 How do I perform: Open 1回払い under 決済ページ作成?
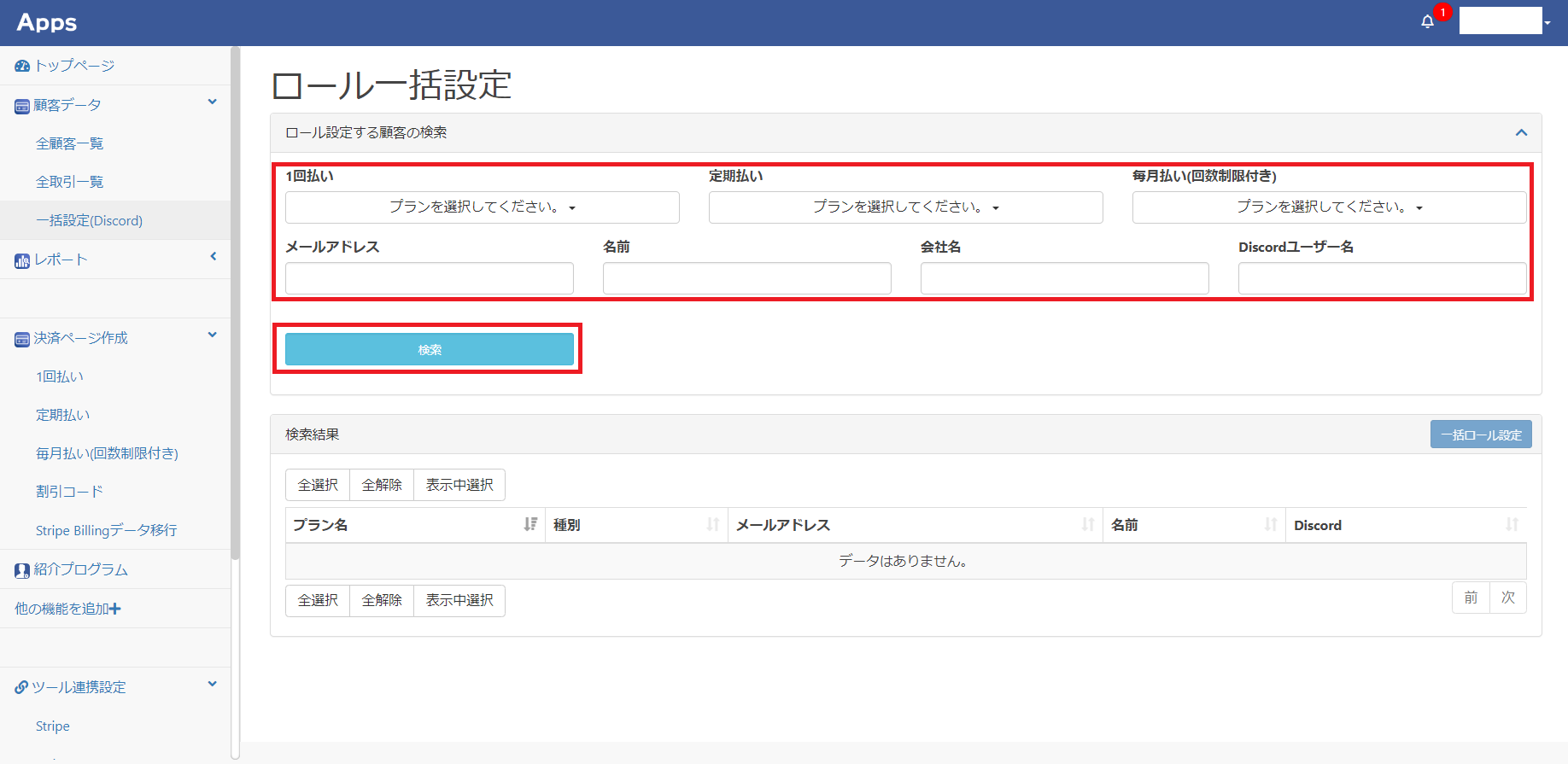[x=60, y=376]
